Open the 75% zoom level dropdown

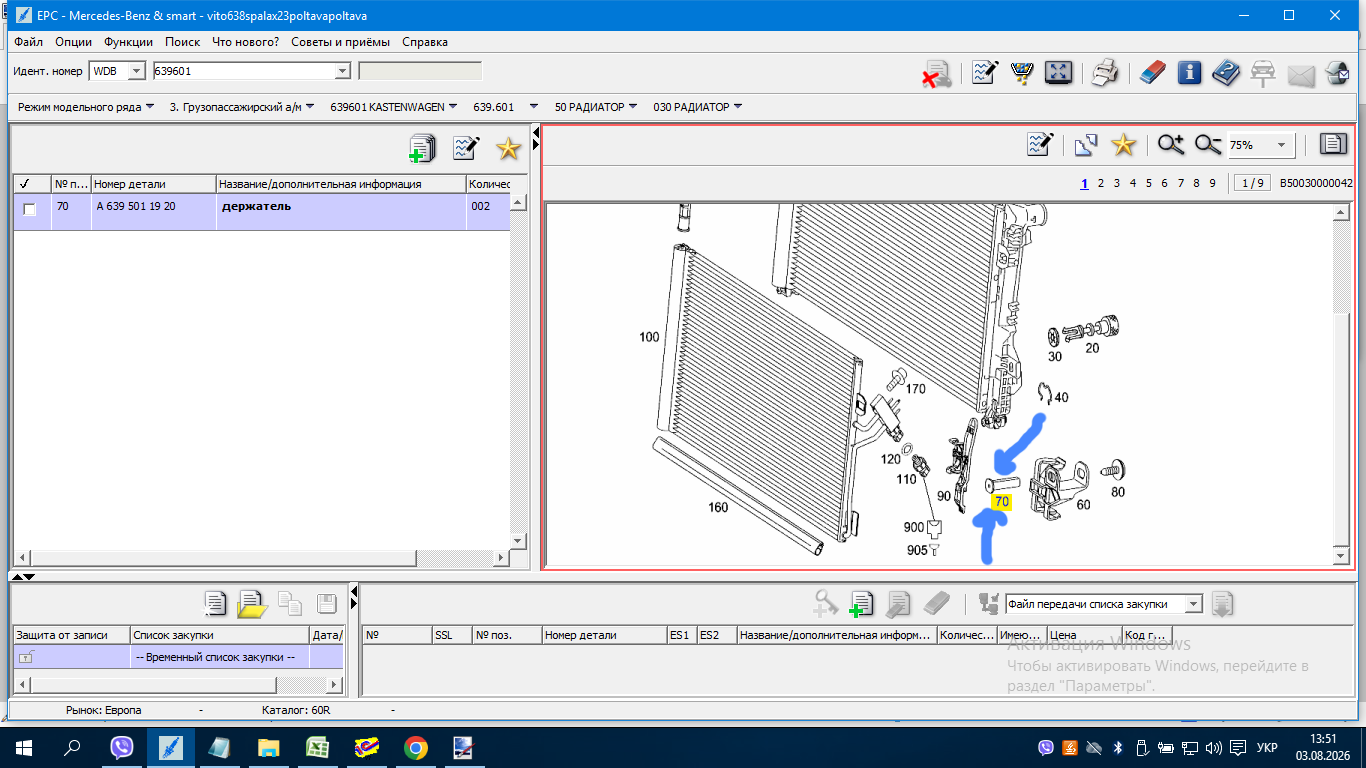coord(1282,145)
